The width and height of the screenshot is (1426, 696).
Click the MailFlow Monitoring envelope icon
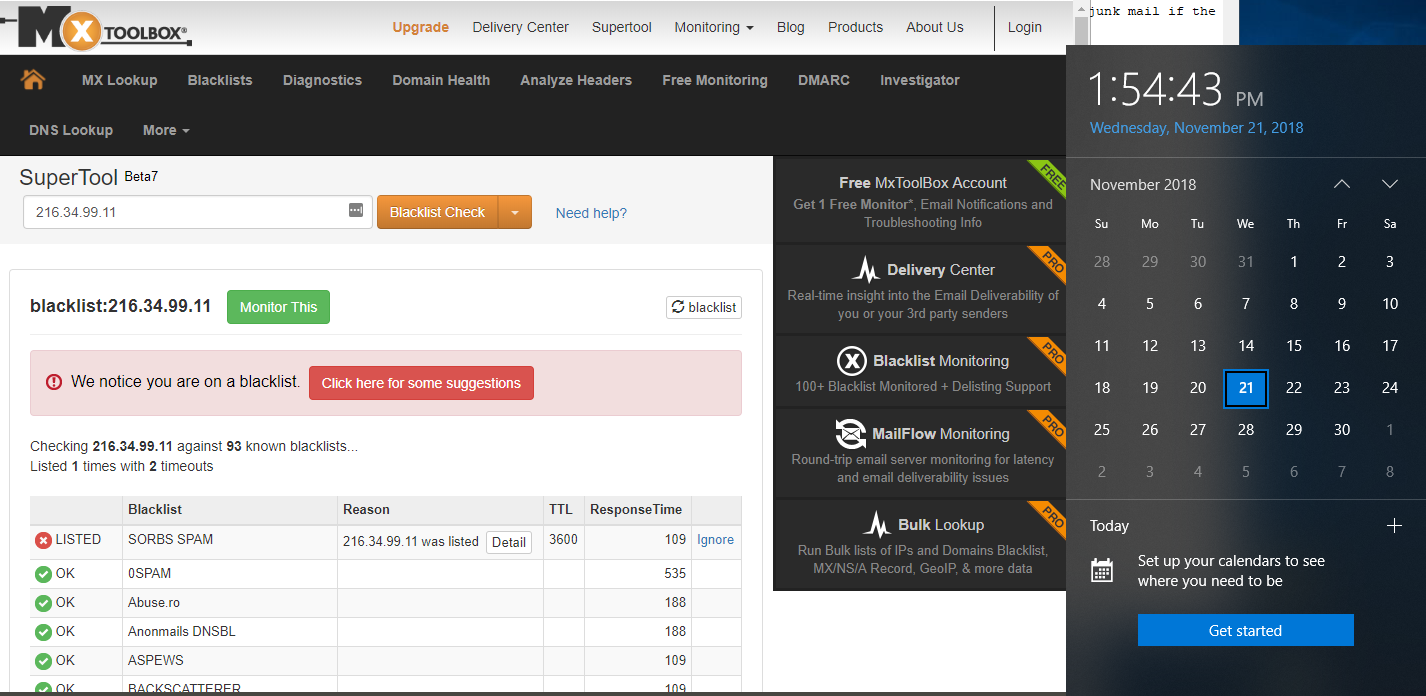pos(850,434)
